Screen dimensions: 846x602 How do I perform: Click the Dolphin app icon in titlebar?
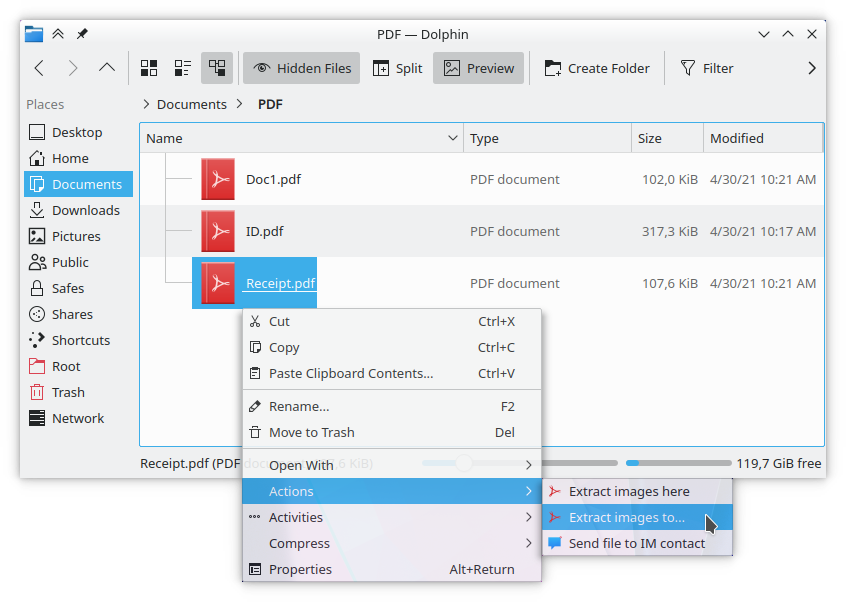pos(34,34)
